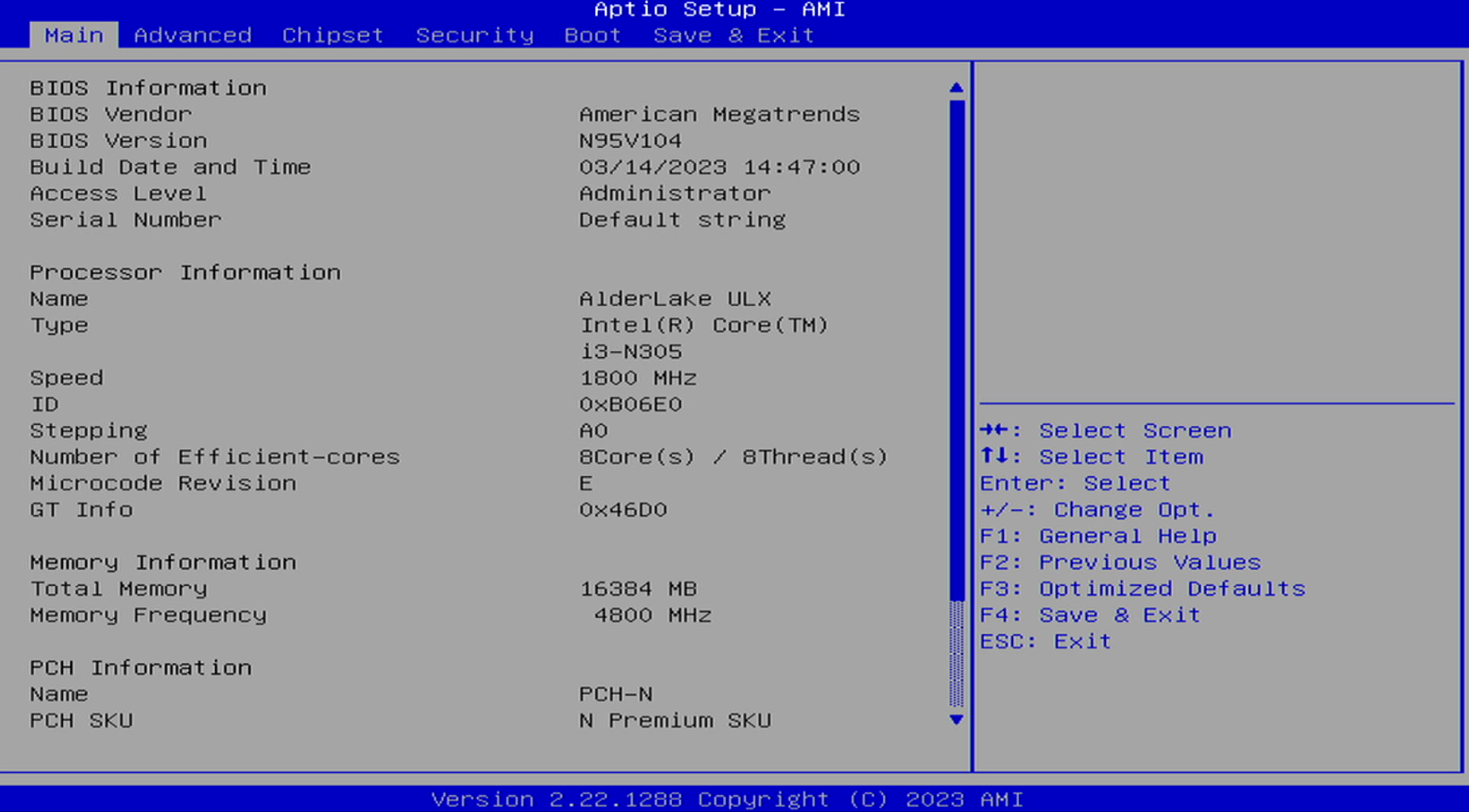This screenshot has width=1469, height=812.
Task: Select the BIOS Vendor row
Action: tap(445, 114)
